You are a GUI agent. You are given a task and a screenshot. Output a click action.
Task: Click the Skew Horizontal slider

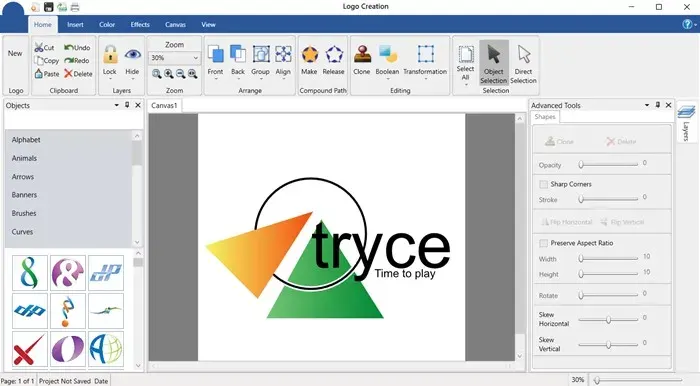[608, 320]
